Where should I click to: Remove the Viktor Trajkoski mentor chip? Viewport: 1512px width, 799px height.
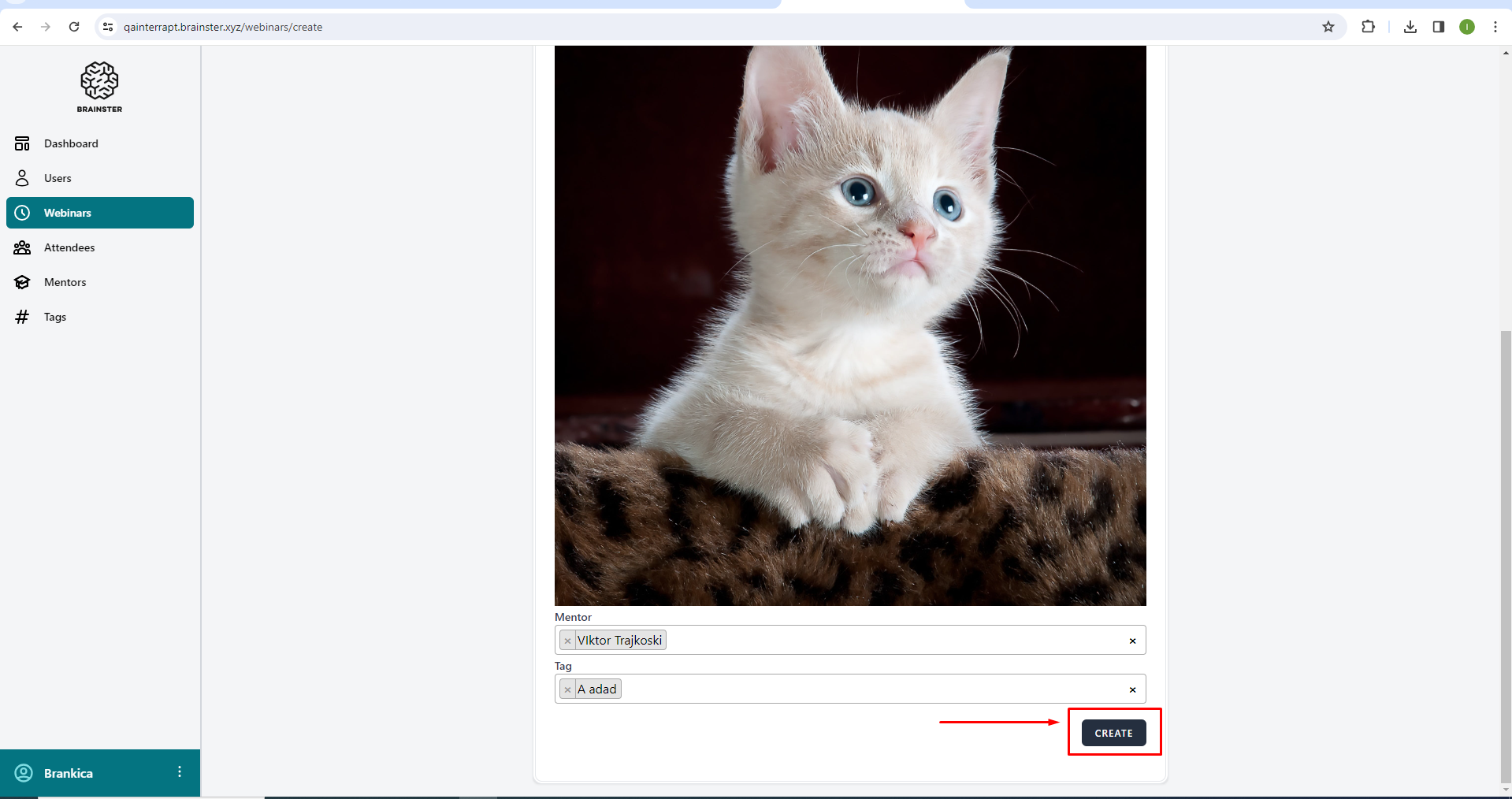567,641
